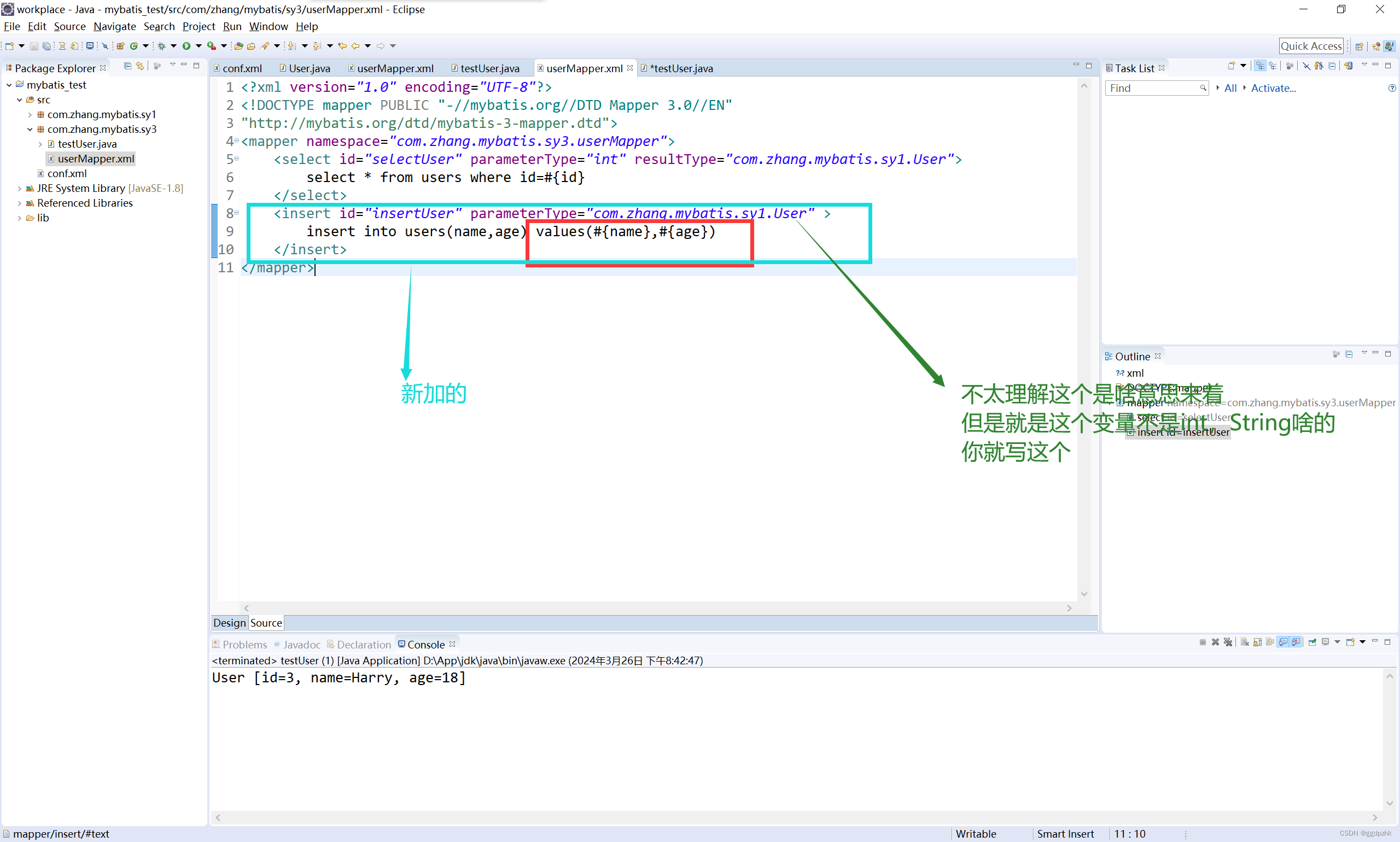Select insert id=insertUser in Outline
1400x842 pixels.
(x=1178, y=432)
